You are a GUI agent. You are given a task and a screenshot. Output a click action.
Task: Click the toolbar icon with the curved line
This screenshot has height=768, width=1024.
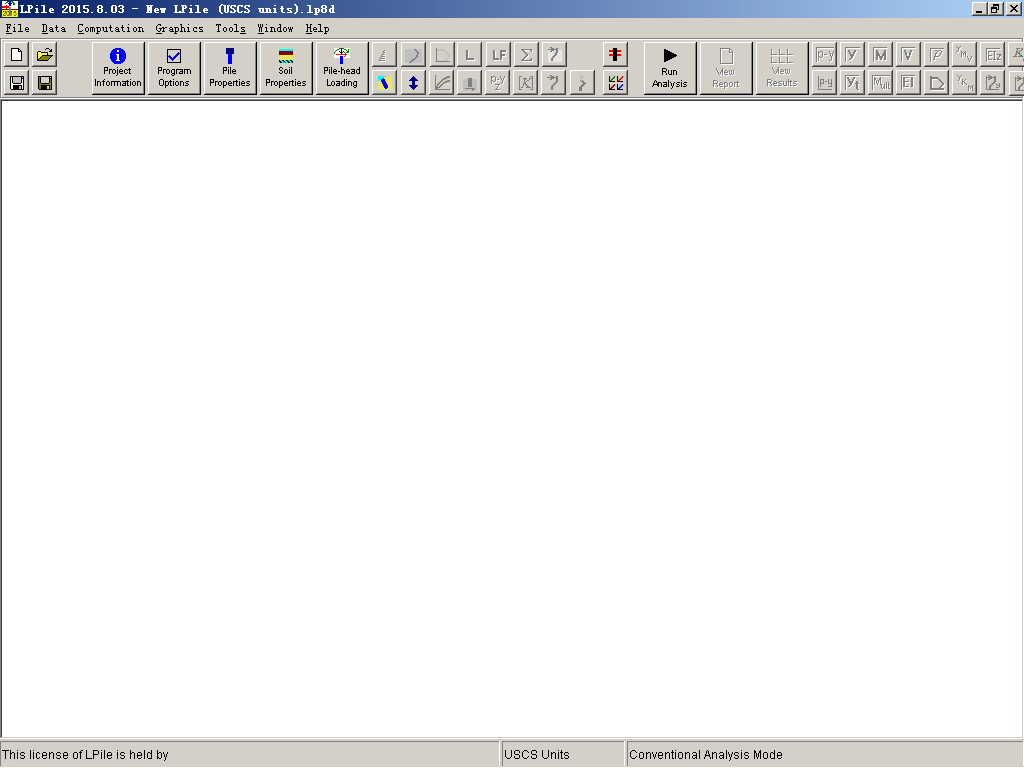[413, 55]
